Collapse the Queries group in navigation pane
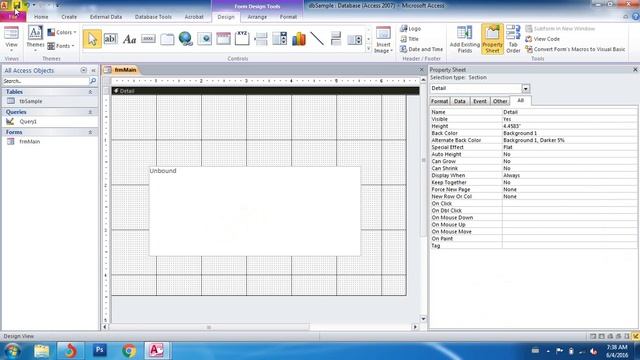 (90, 112)
